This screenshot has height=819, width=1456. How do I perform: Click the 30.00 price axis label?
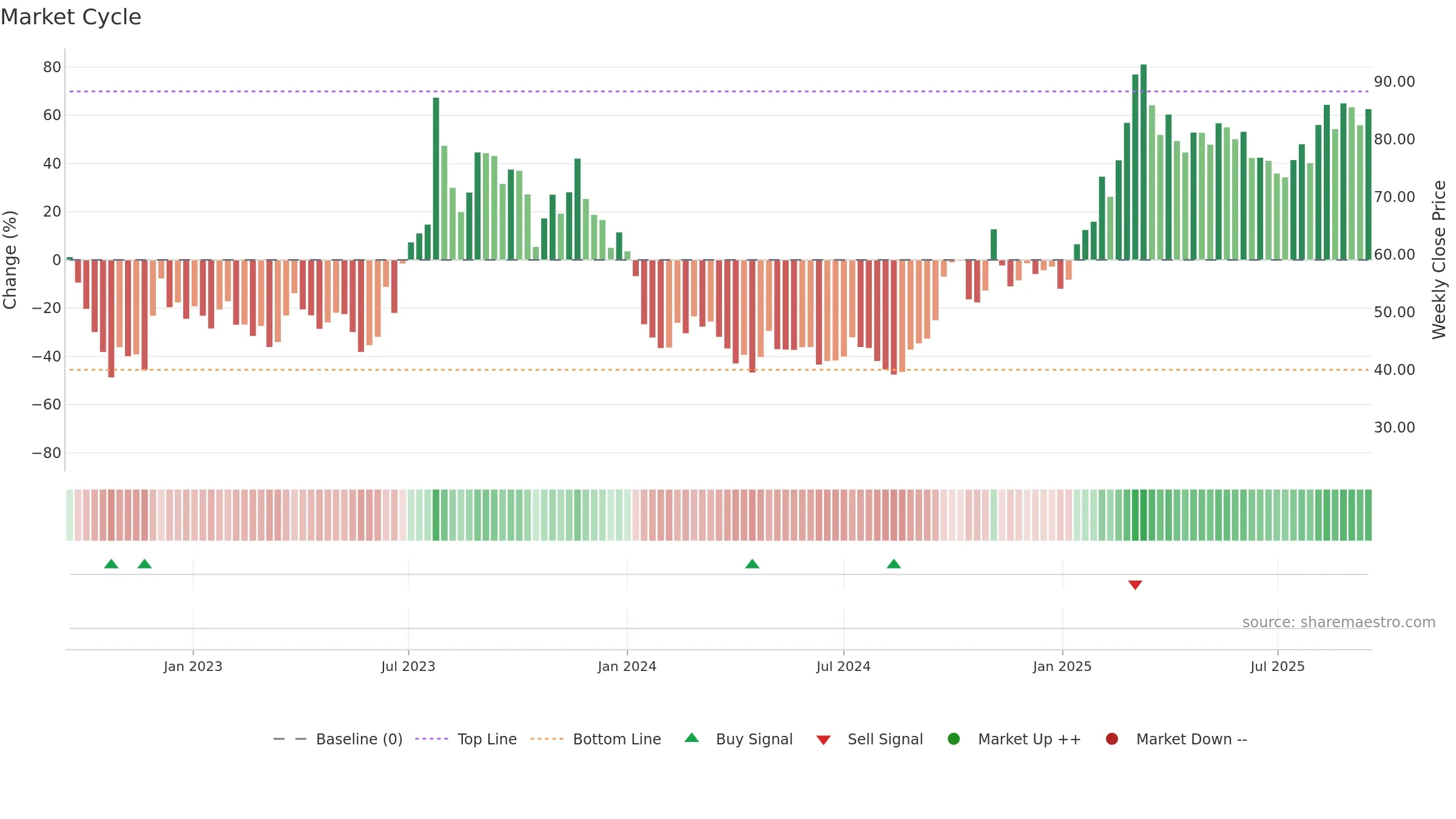(x=1394, y=427)
